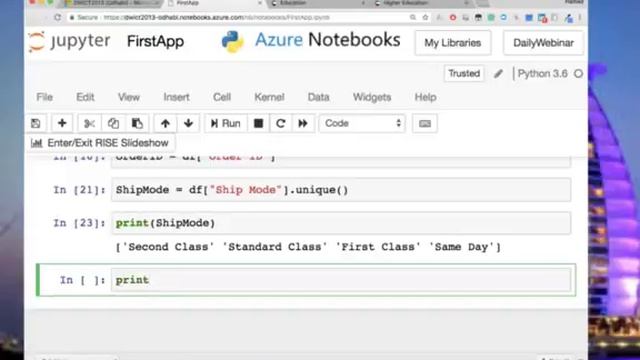The image size is (640, 360).
Task: Open the Insert menu
Action: pos(176,97)
